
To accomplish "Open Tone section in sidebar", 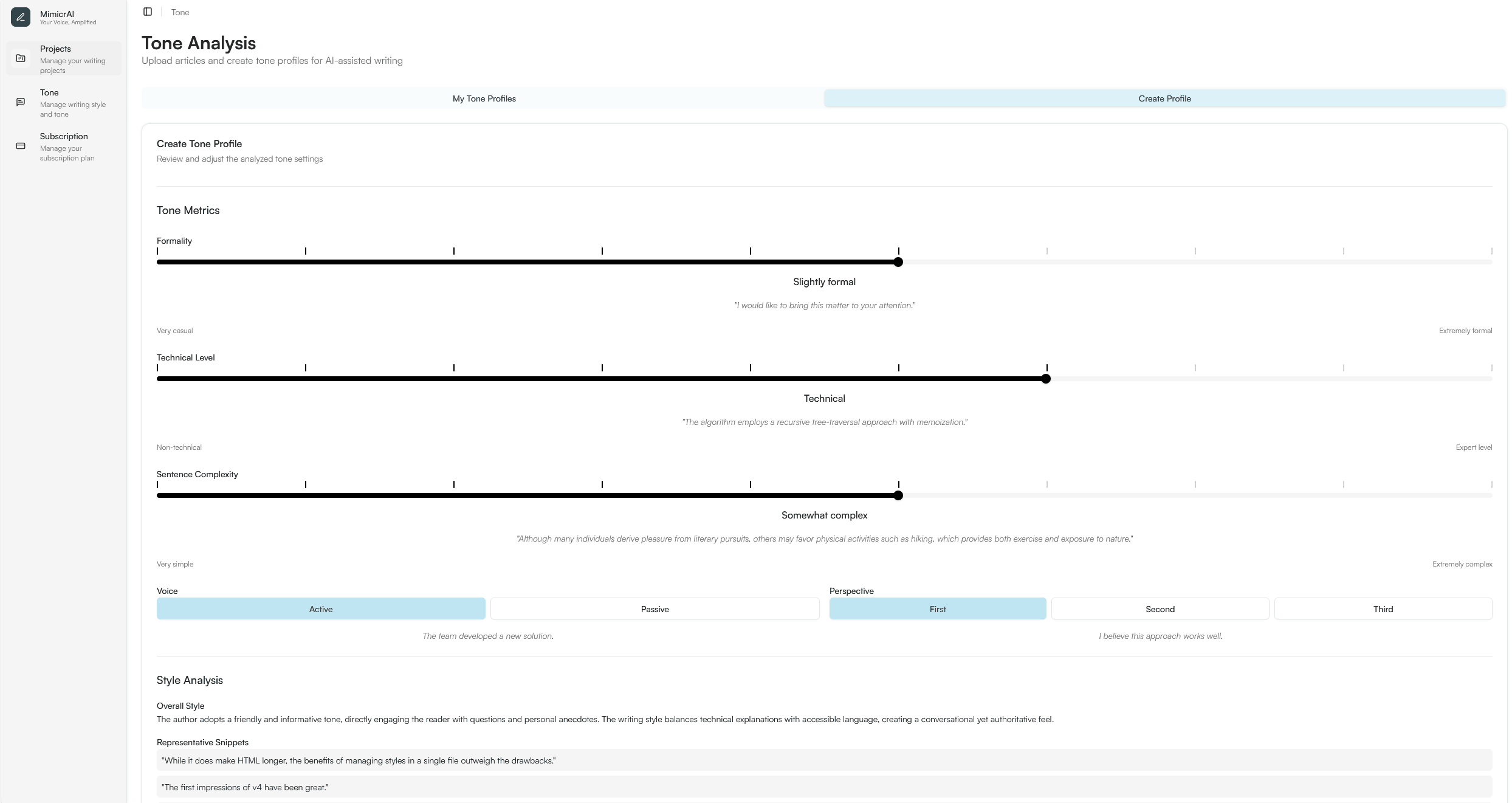I will [x=64, y=102].
